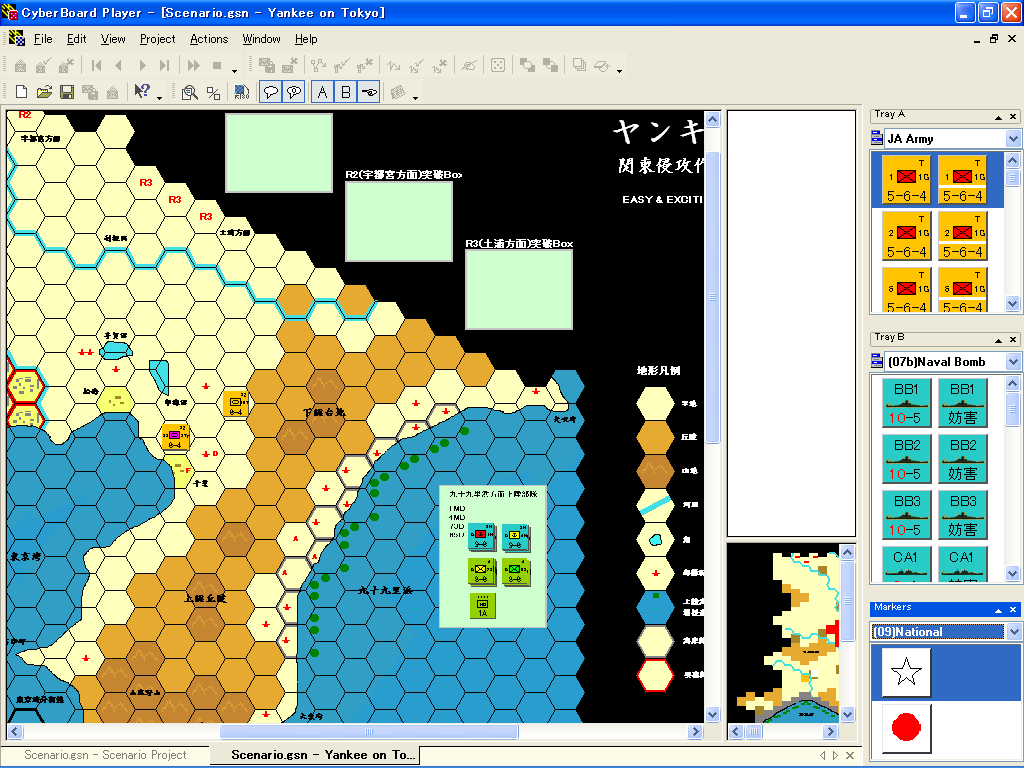The width and height of the screenshot is (1024, 768).
Task: Open the (07b)Naval Bomb tray dropdown
Action: pyautogui.click(x=1013, y=361)
